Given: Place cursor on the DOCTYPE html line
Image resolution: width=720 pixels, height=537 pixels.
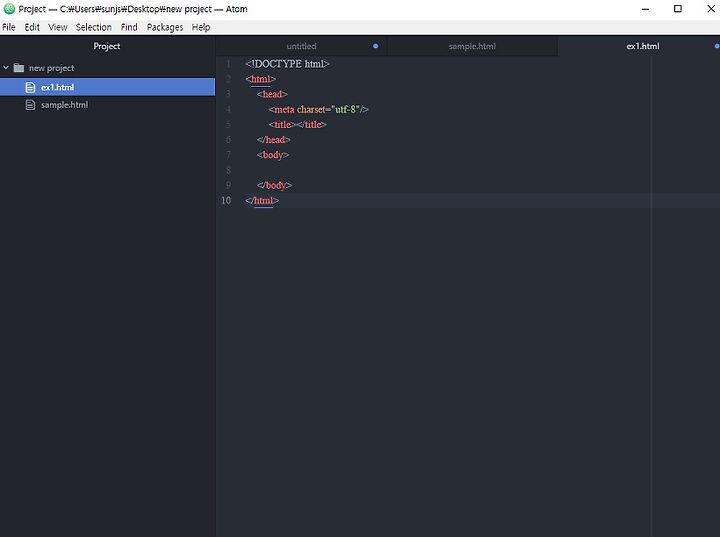Looking at the screenshot, I should coord(287,64).
